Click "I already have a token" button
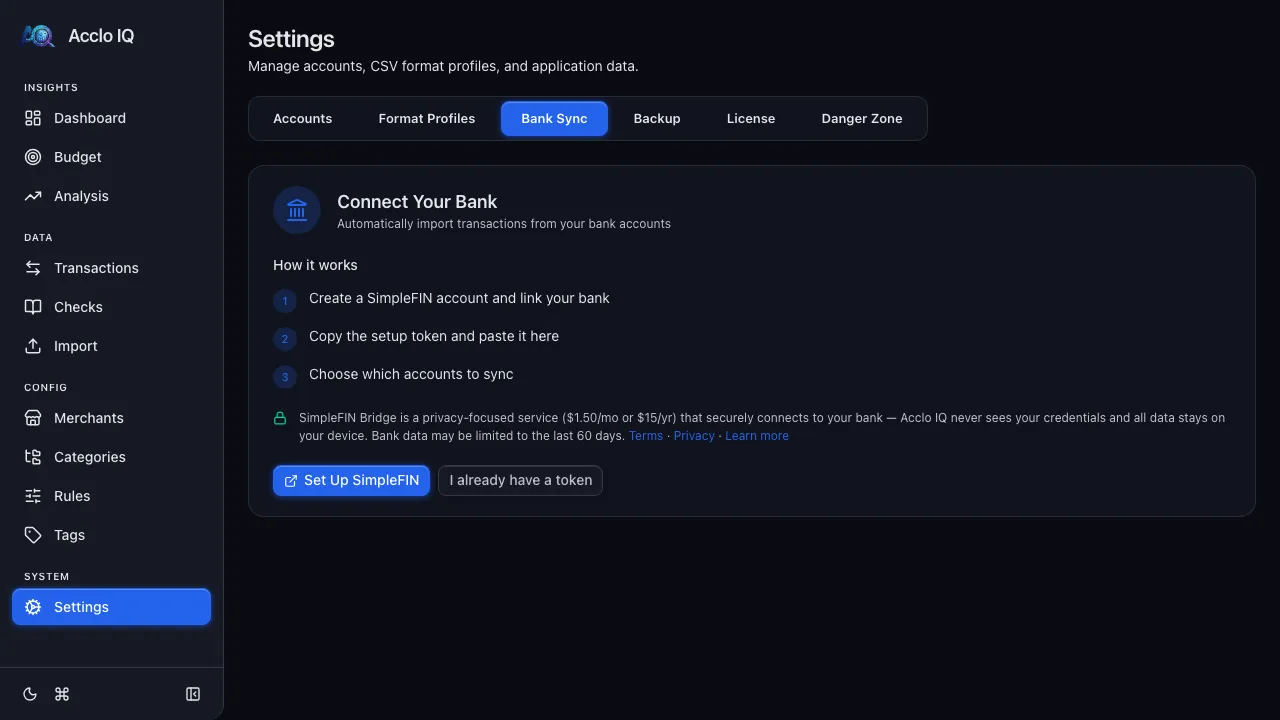The height and width of the screenshot is (720, 1280). point(520,480)
